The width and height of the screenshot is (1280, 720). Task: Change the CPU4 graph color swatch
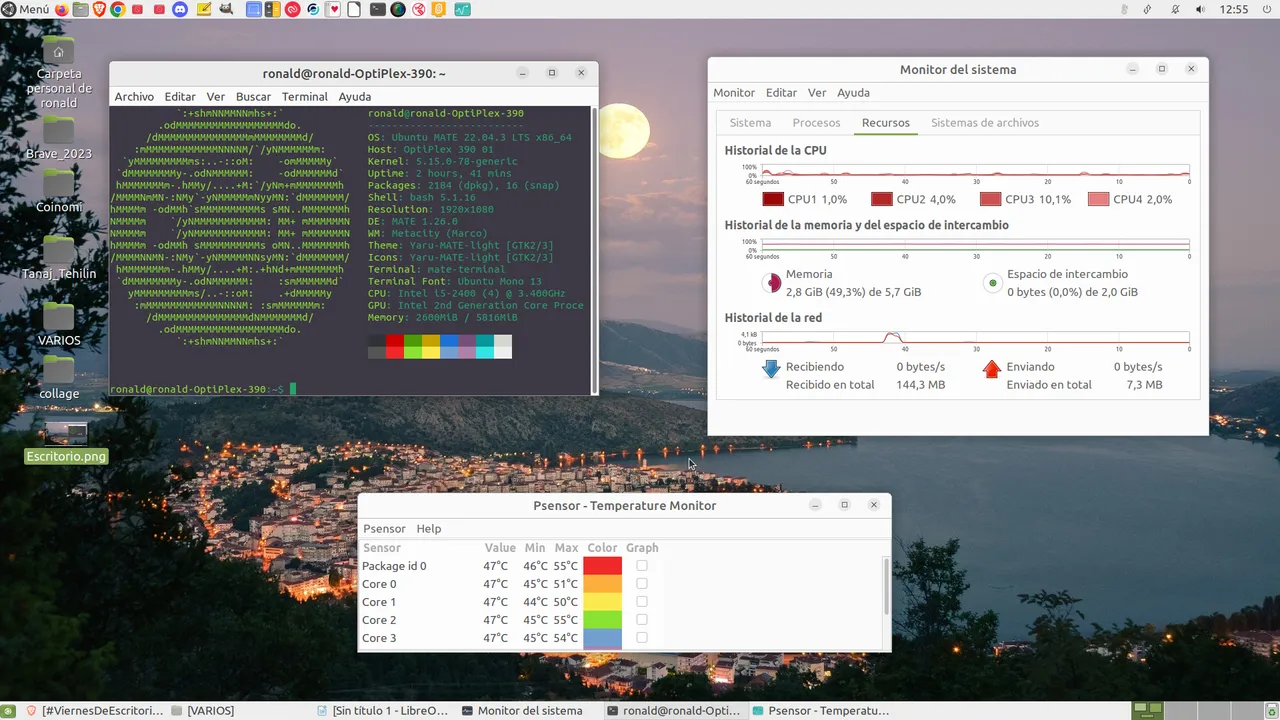[x=1098, y=199]
